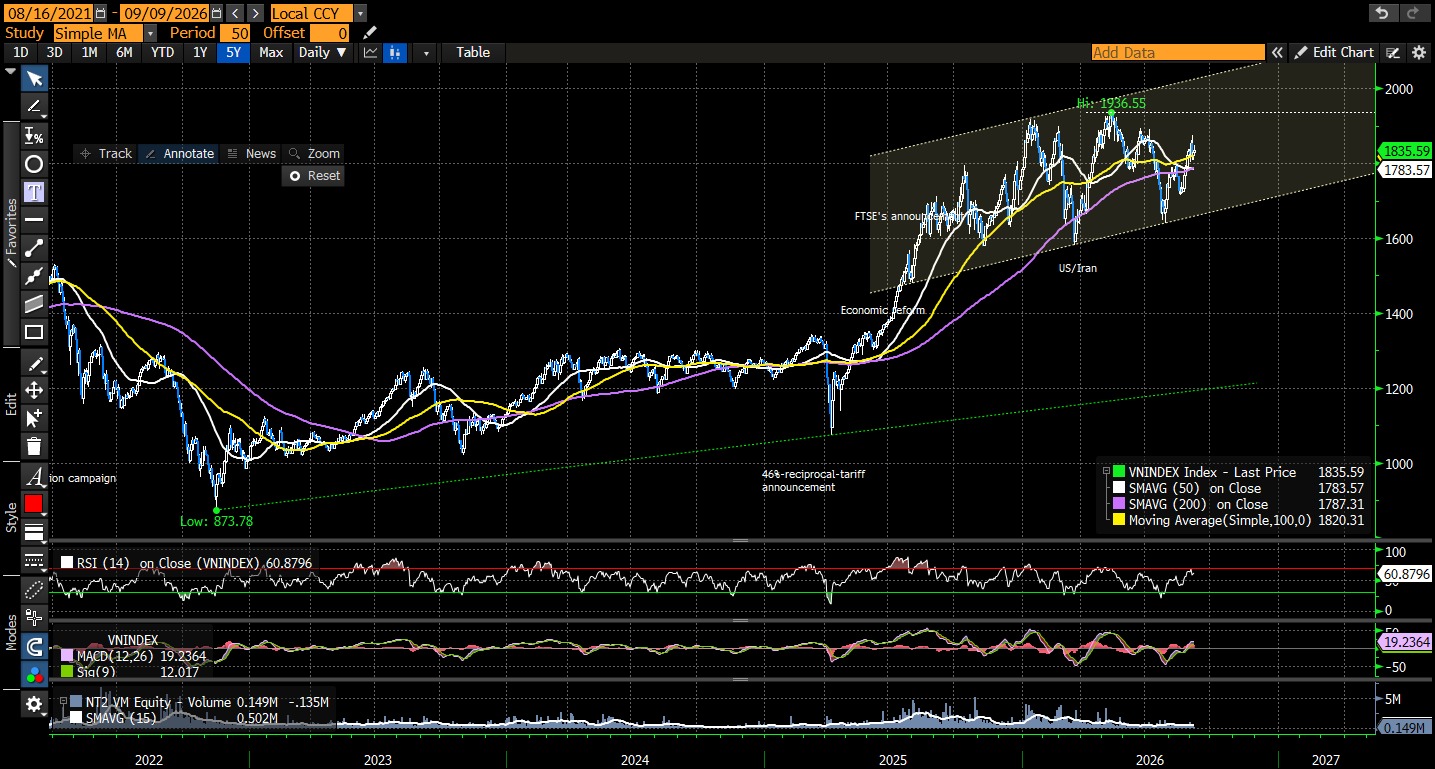Switch to candlestick bar chart type
This screenshot has width=1435, height=769.
396,52
